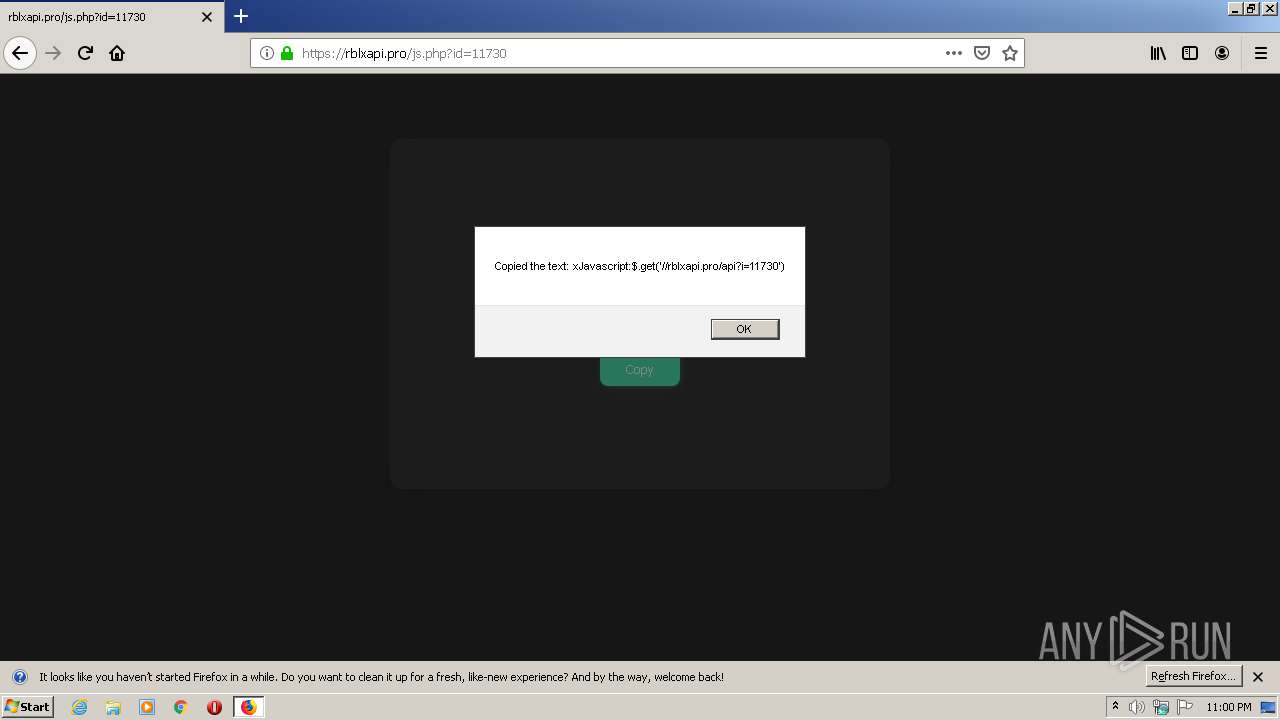
Task: Click the taskbar clock 11:00 PM
Action: point(1229,707)
